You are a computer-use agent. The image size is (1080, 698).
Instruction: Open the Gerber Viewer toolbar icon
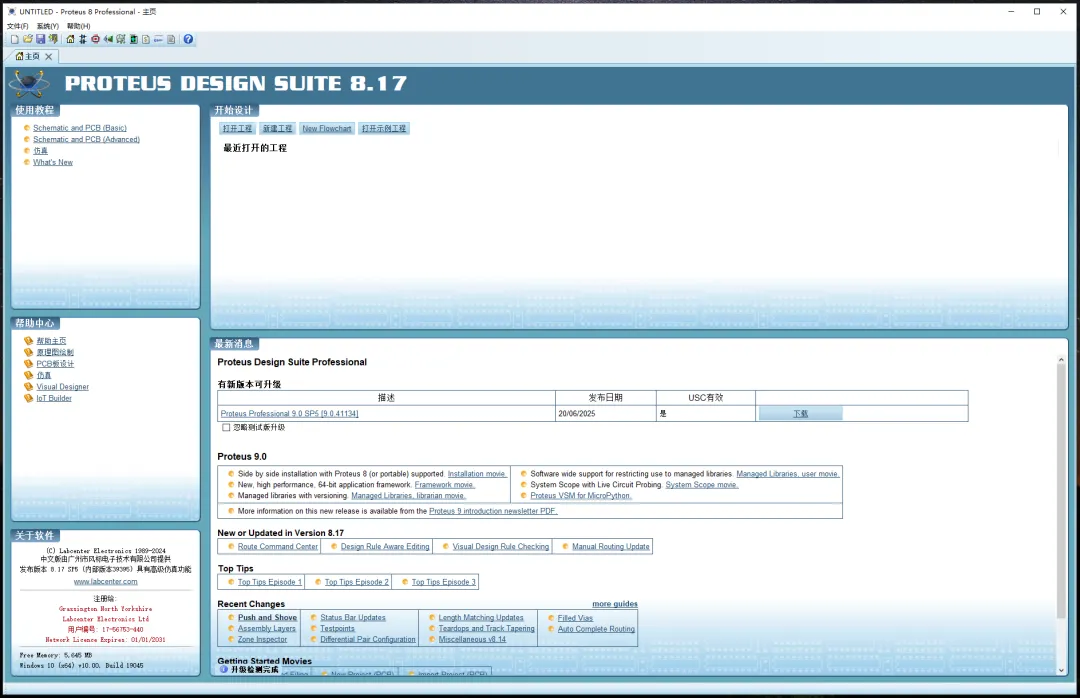pyautogui.click(x=121, y=39)
